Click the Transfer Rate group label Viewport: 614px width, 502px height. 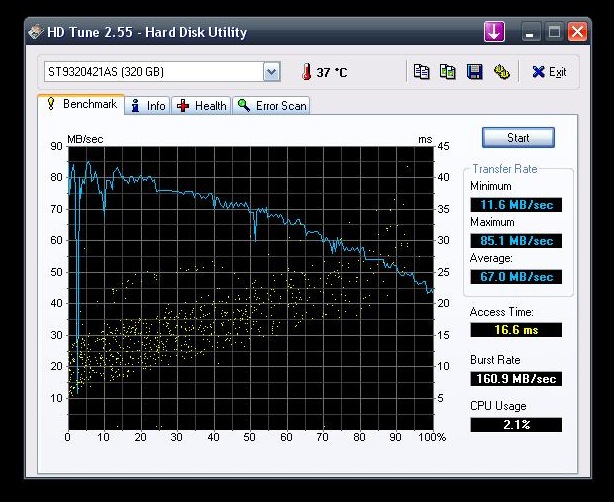pos(505,169)
